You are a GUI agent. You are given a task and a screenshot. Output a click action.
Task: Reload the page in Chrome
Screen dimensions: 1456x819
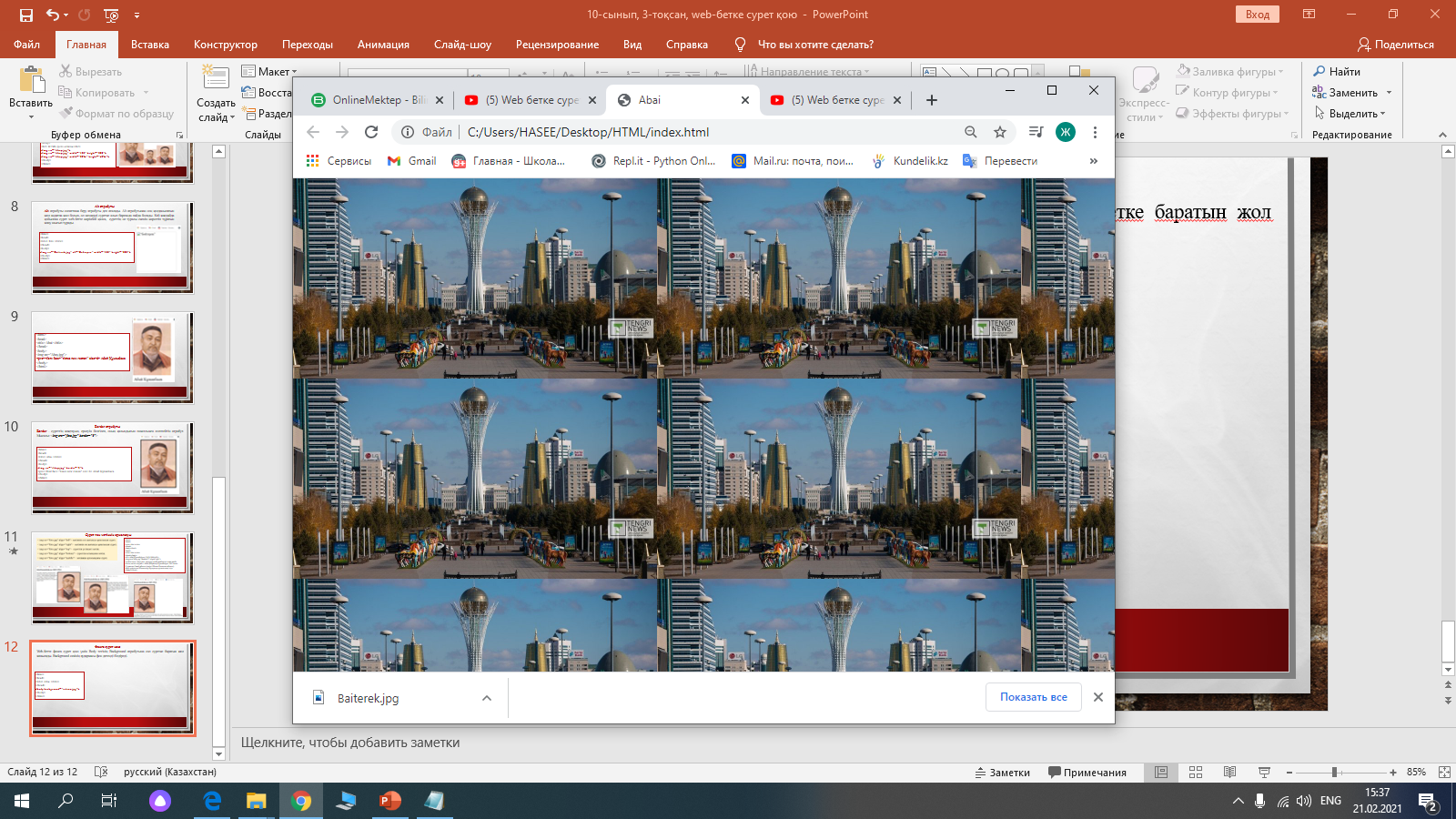point(371,132)
